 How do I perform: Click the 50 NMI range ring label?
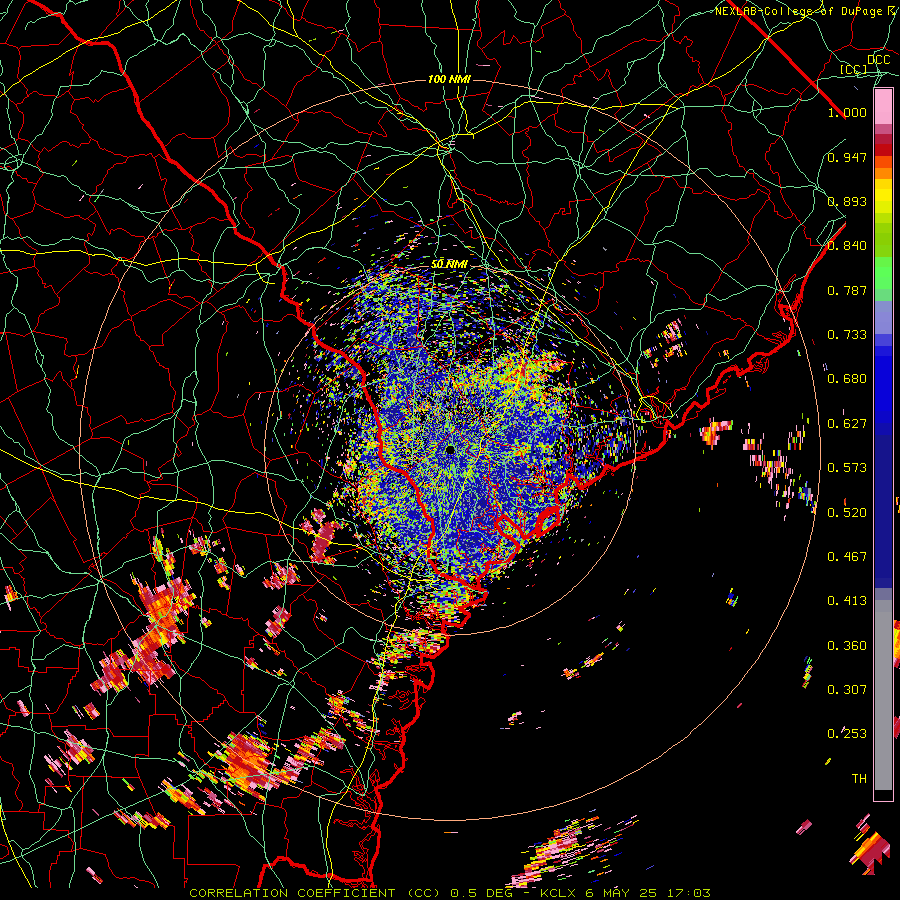point(449,264)
